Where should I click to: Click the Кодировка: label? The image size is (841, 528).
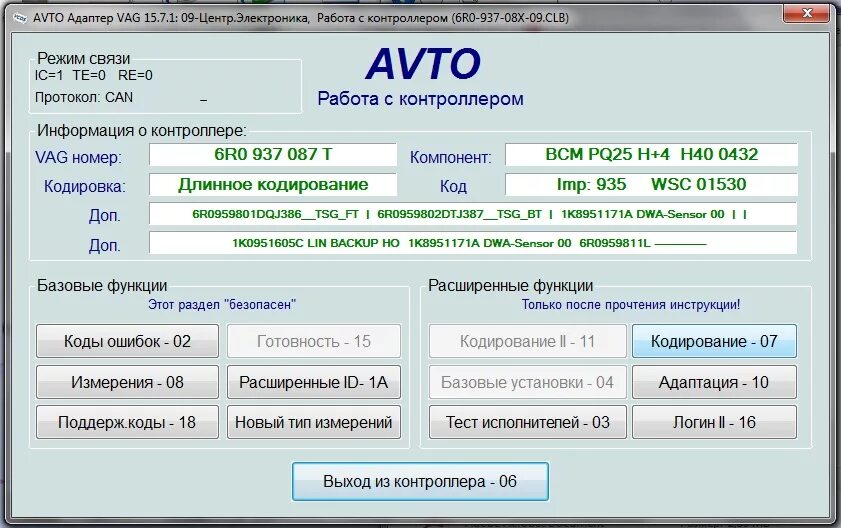coord(85,186)
